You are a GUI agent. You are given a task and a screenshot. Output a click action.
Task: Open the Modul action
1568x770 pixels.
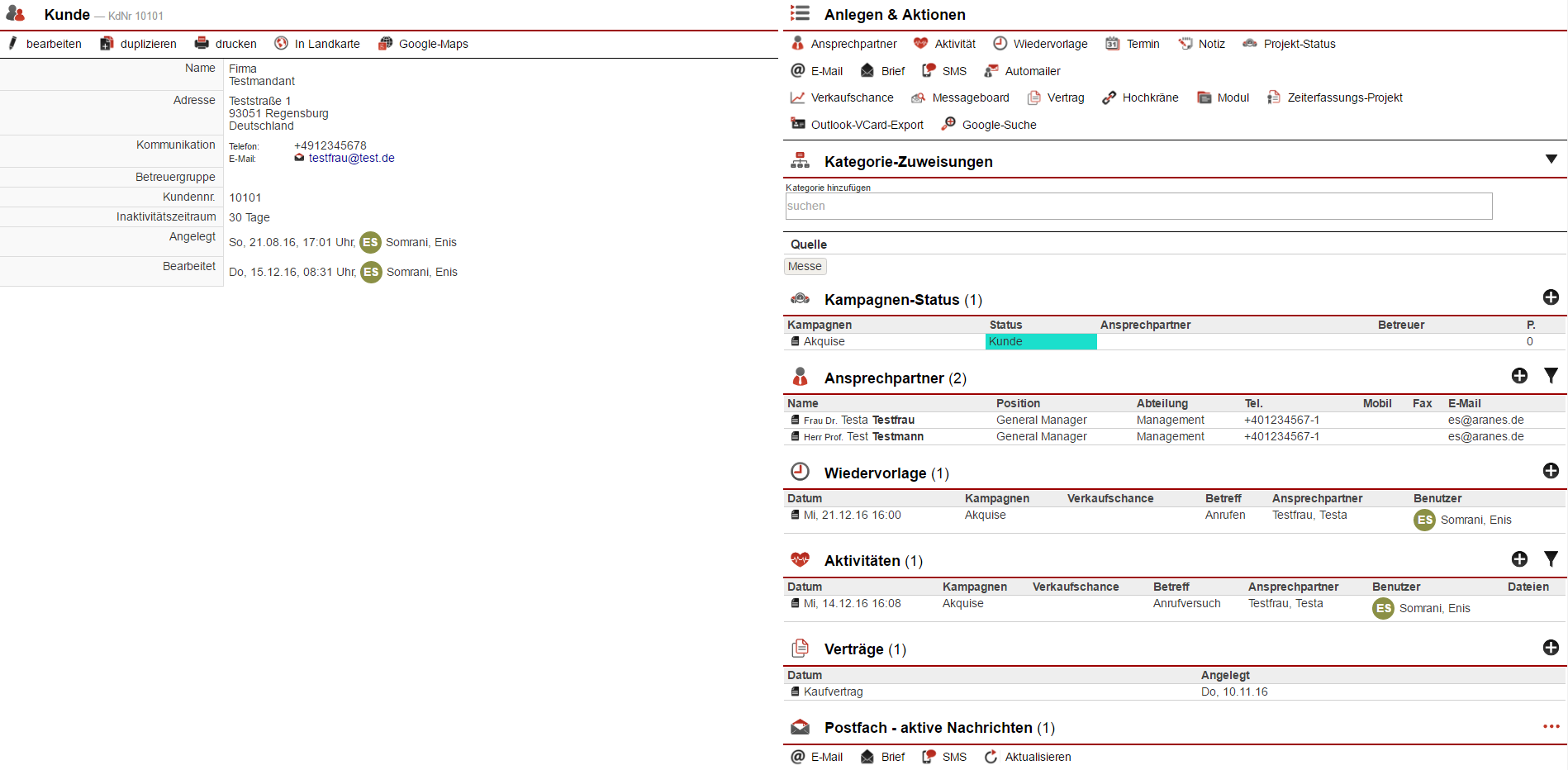coord(1224,97)
